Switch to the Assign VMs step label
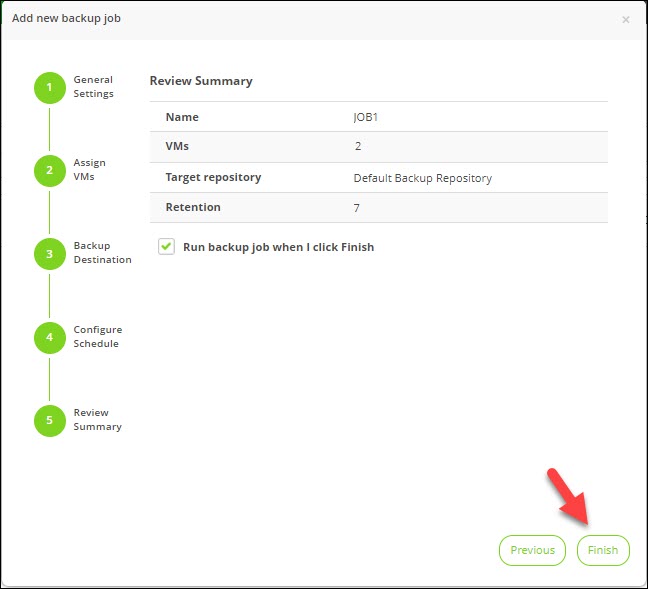 pyautogui.click(x=89, y=170)
